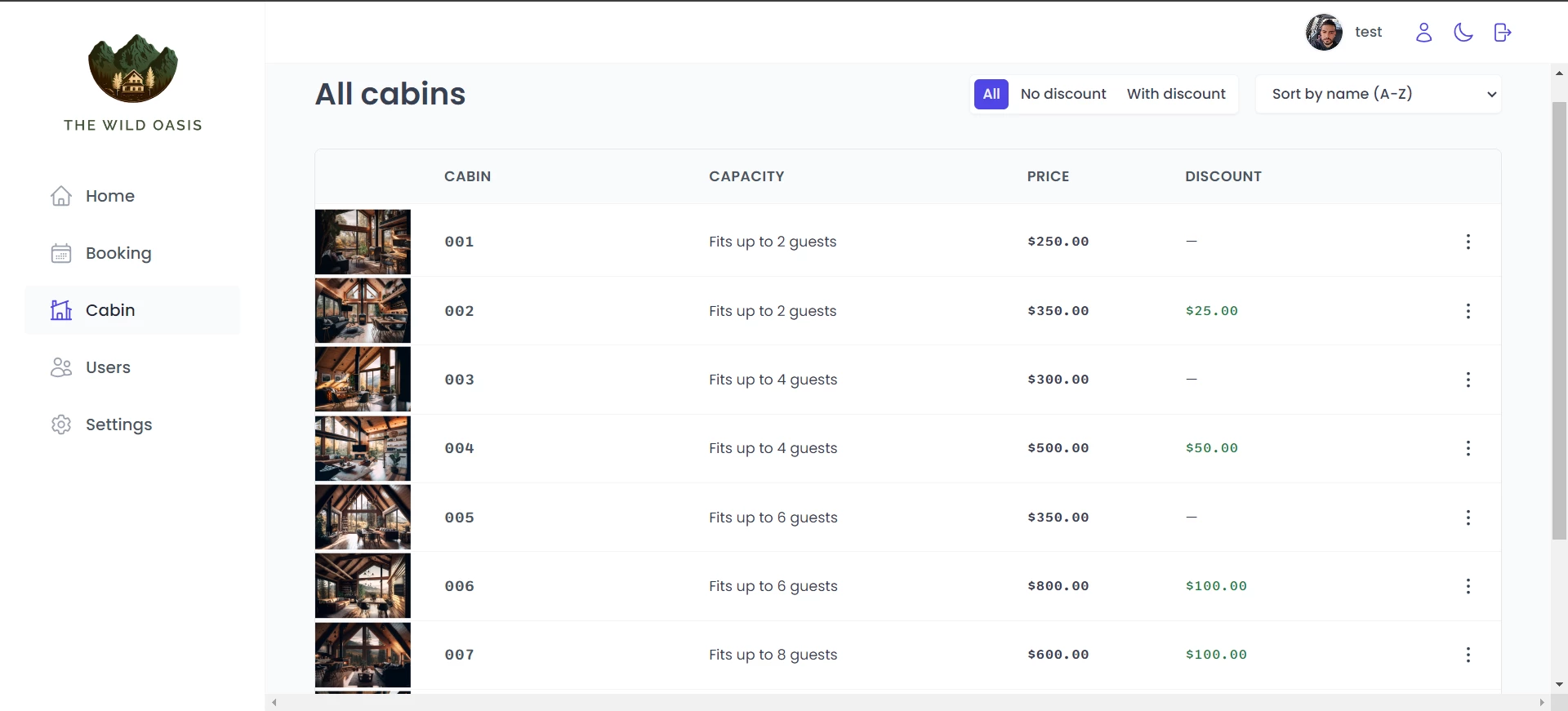
Task: Open the three-dot menu for cabin 007
Action: coord(1468,655)
